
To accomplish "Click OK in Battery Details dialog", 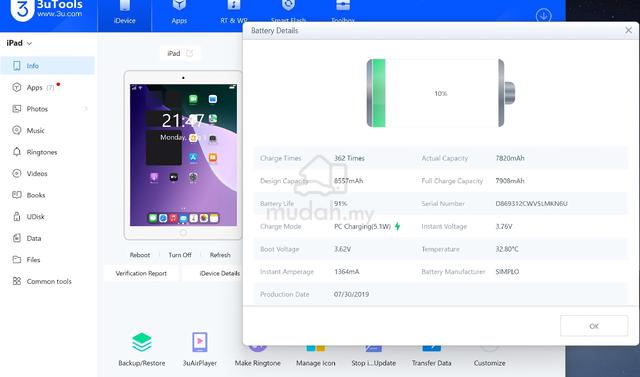I will [x=594, y=326].
